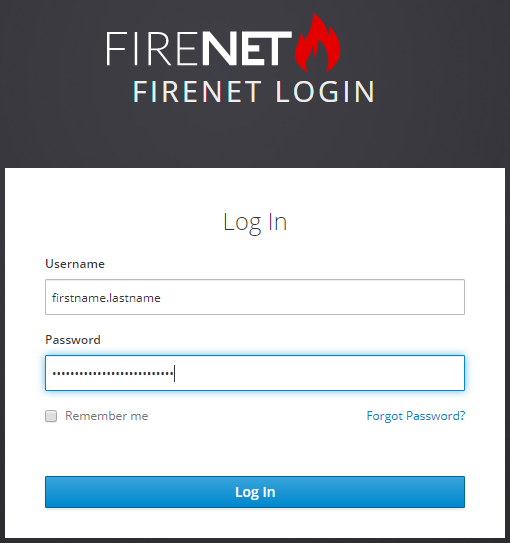Screen dimensions: 510x543
Task: Focus the Username input field
Action: (x=255, y=297)
